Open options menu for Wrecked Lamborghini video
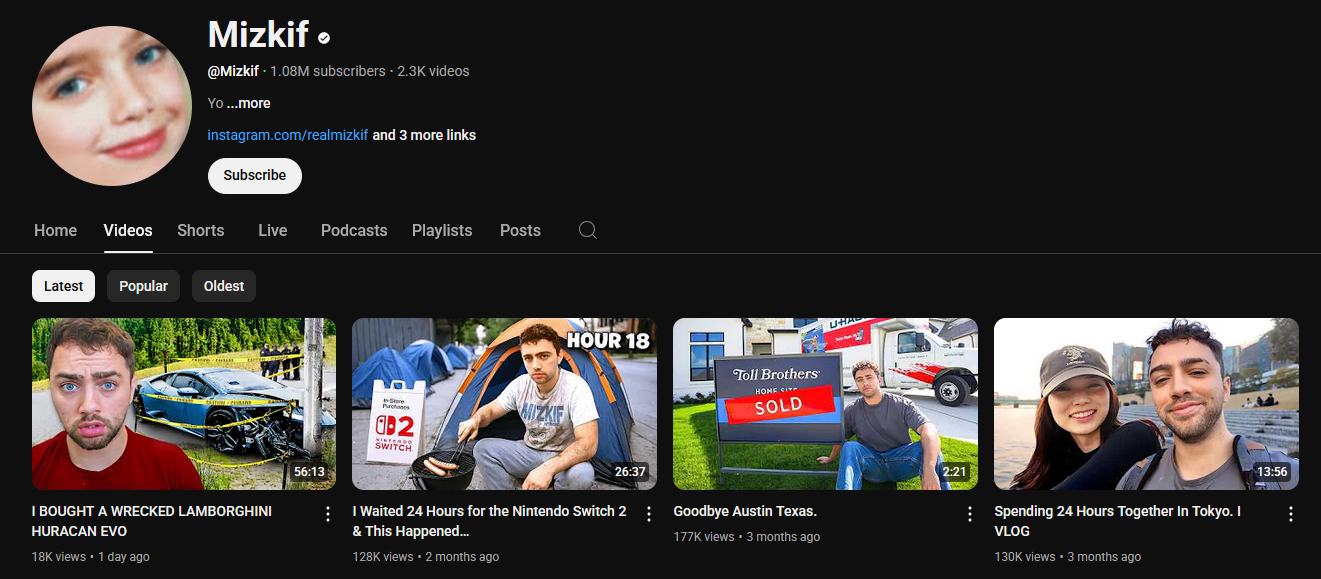The width and height of the screenshot is (1321, 579). tap(327, 514)
